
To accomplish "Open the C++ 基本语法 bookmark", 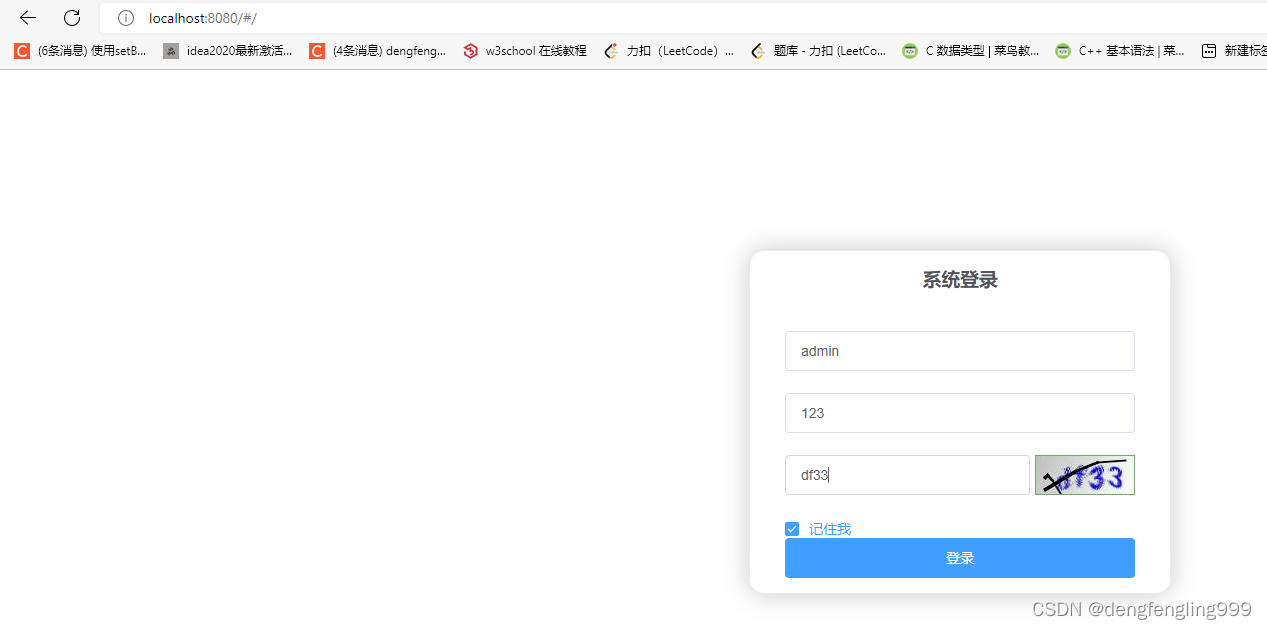I will coord(1121,51).
